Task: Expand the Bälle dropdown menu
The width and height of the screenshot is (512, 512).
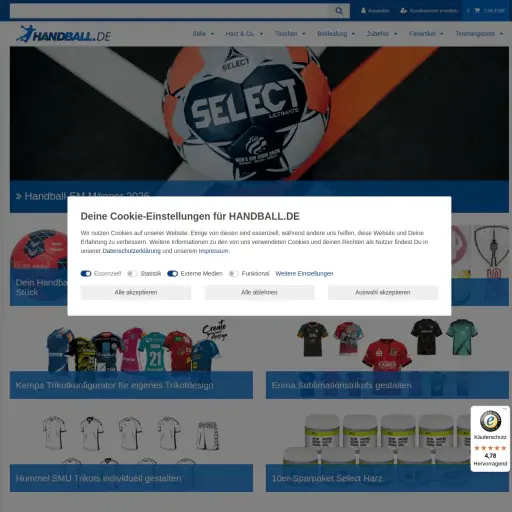Action: tap(203, 34)
